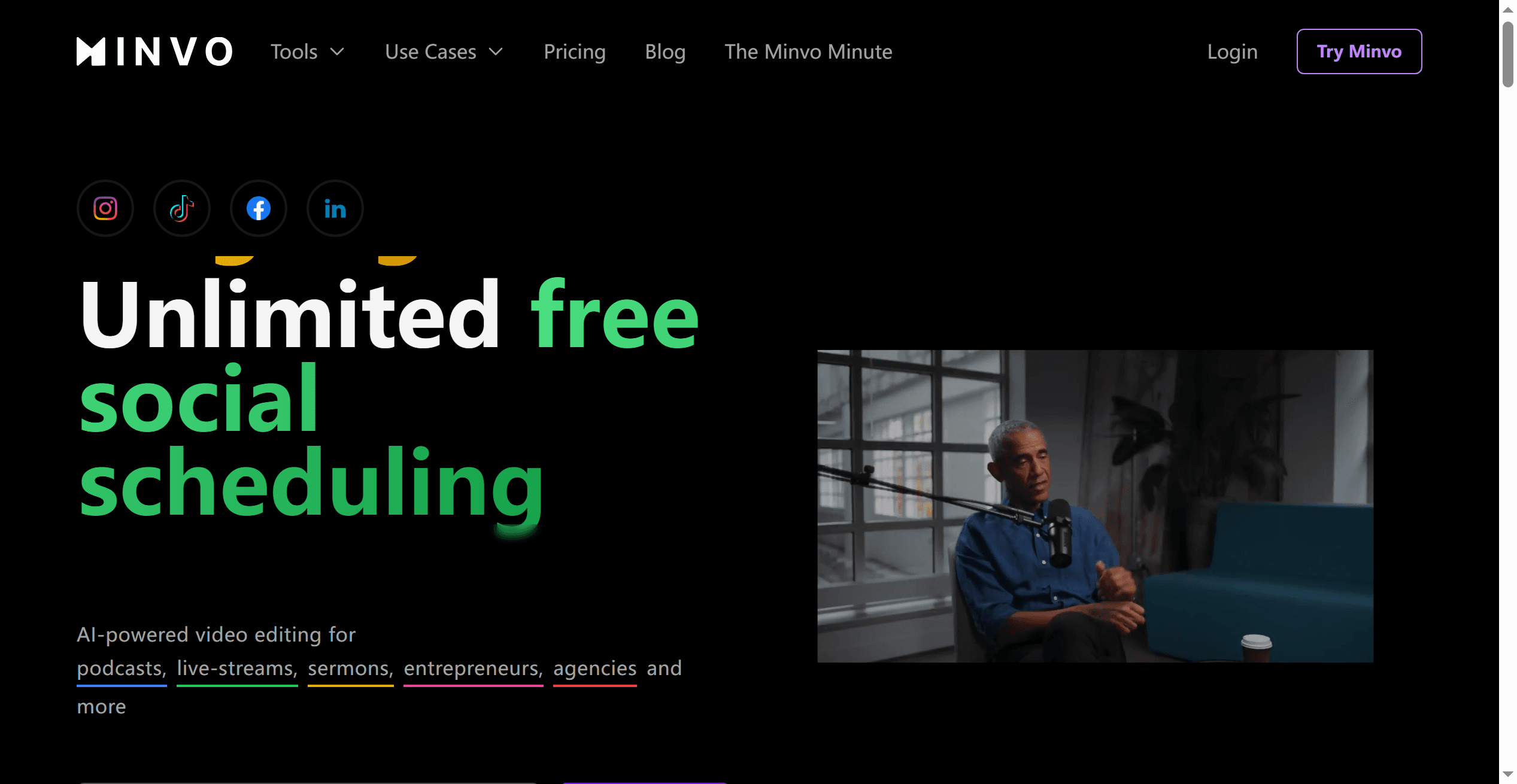Go to the Pricing page
Image resolution: width=1517 pixels, height=784 pixels.
click(x=575, y=52)
